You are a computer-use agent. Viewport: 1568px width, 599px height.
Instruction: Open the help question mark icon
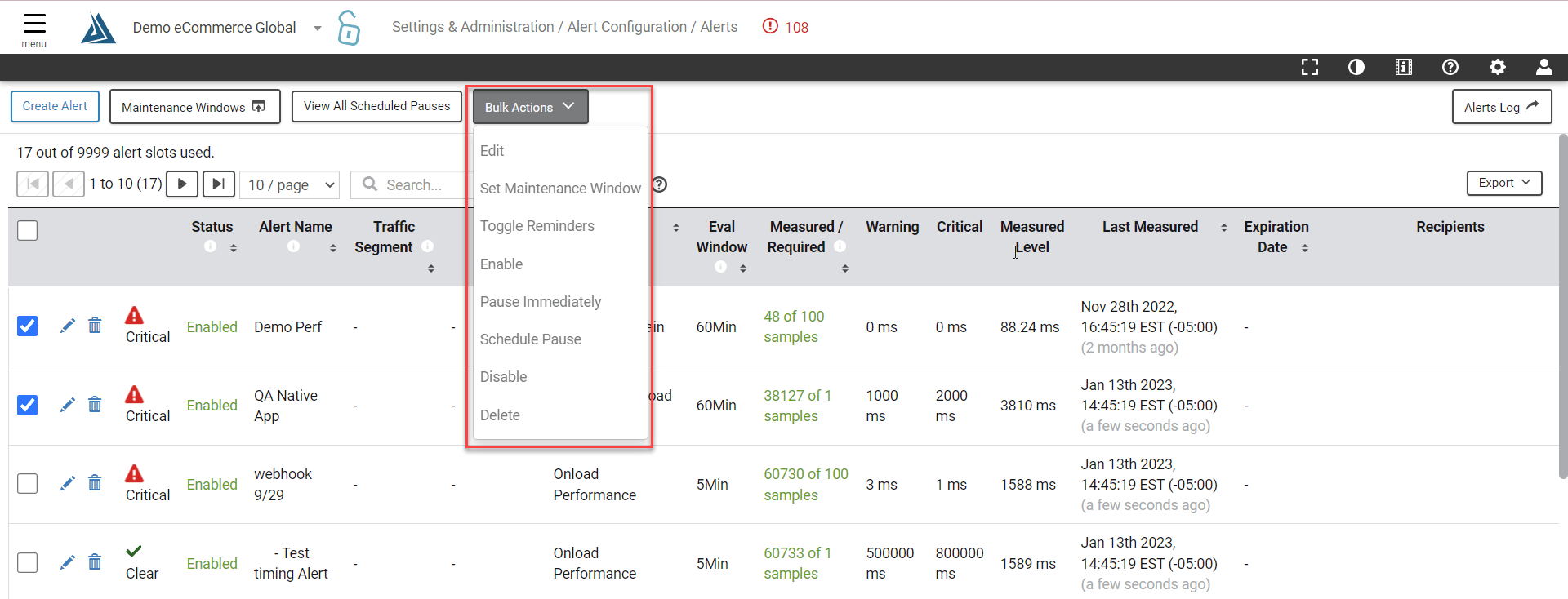1450,67
